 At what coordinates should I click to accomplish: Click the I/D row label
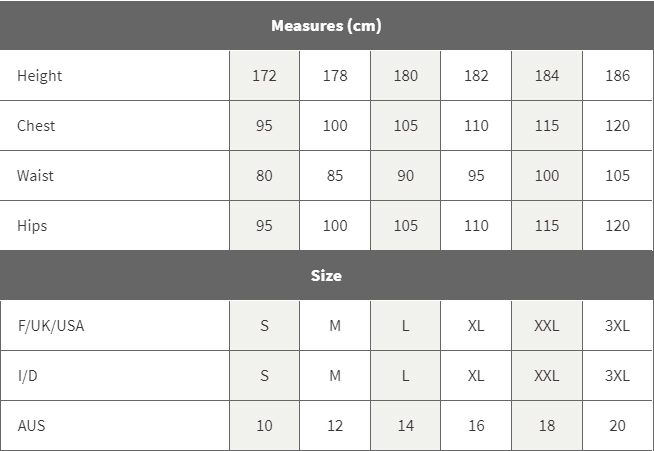(28, 376)
